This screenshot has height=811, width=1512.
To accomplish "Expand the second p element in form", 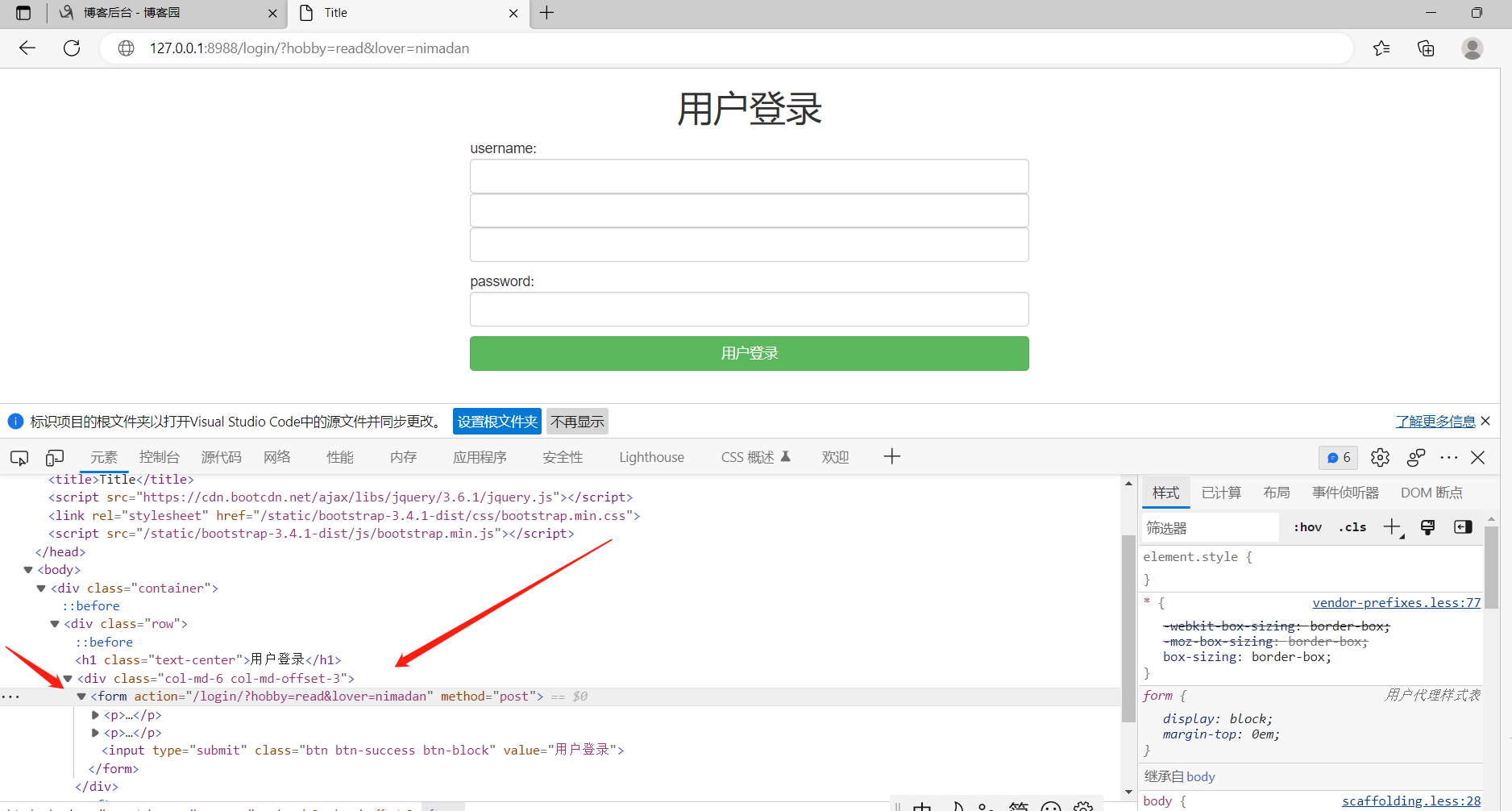I will coord(95,733).
